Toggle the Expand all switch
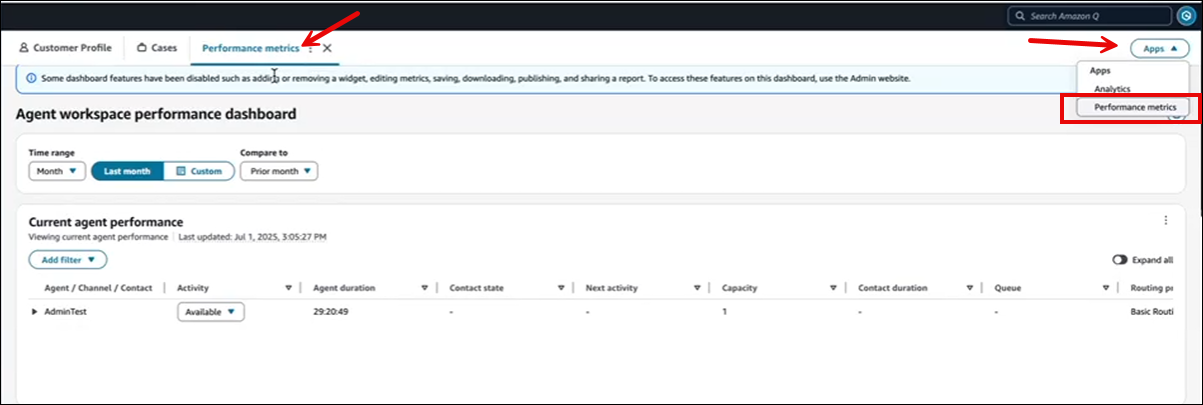1203x405 pixels. (x=1120, y=260)
